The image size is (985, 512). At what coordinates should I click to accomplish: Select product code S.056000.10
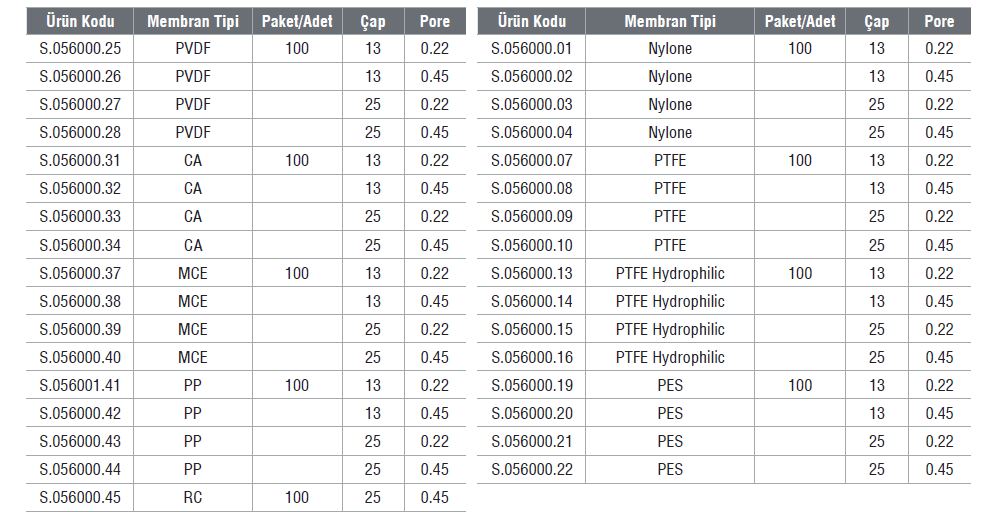coord(531,245)
